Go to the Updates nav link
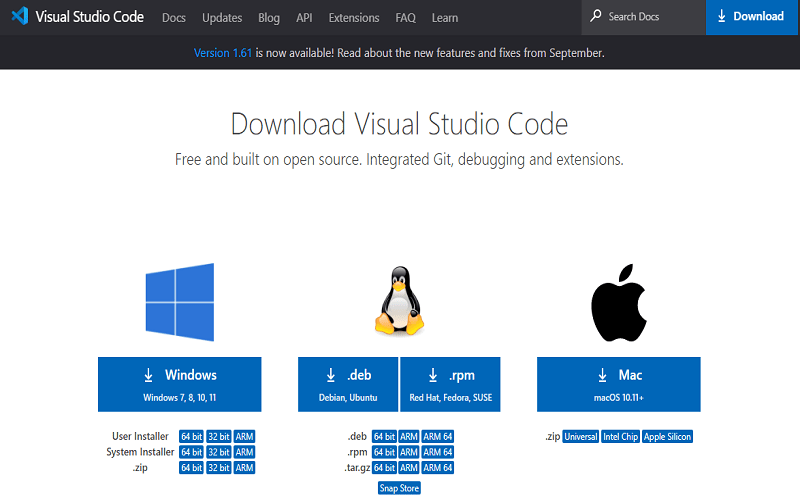Image resolution: width=800 pixels, height=500 pixels. pyautogui.click(x=222, y=18)
